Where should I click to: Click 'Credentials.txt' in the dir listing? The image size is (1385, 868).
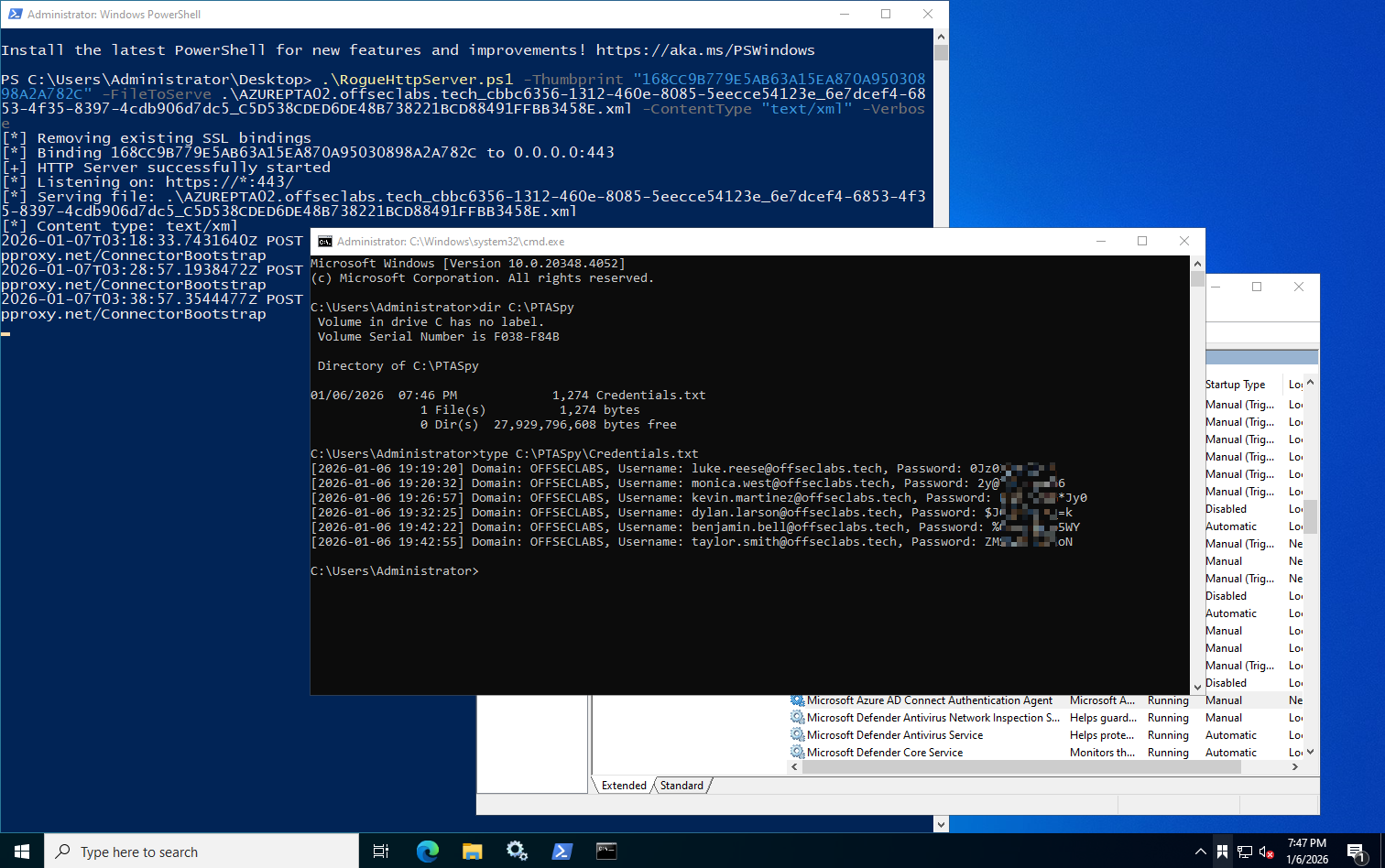tap(650, 396)
